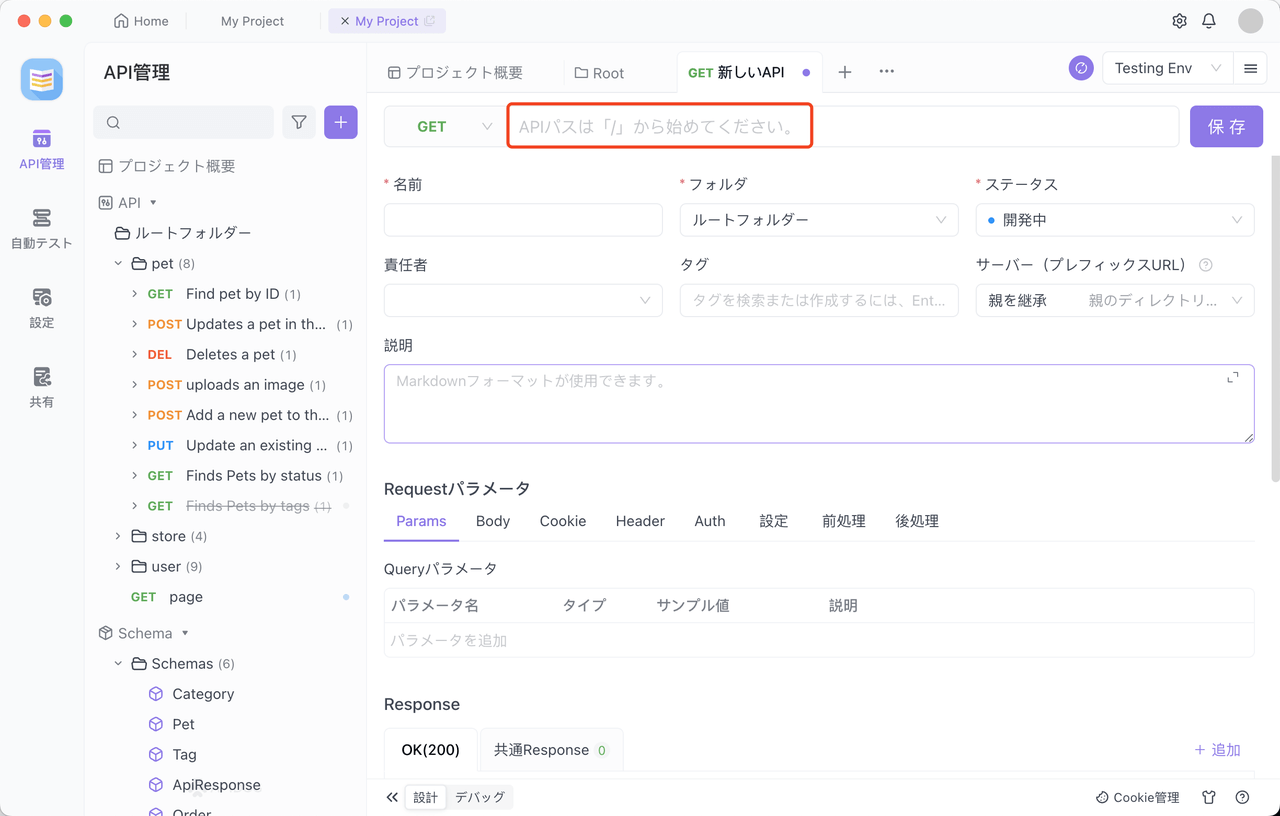Open the notifications bell

[1209, 21]
